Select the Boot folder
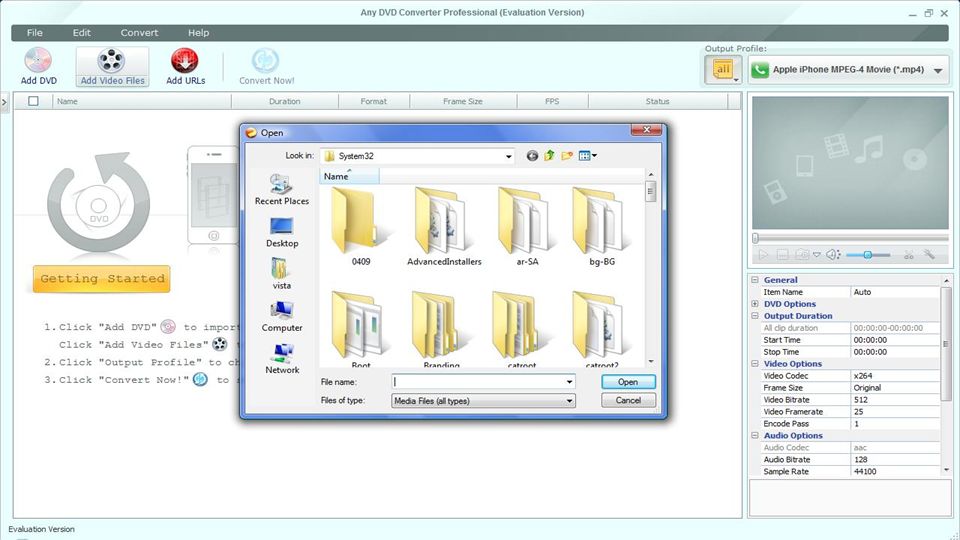 (x=361, y=329)
